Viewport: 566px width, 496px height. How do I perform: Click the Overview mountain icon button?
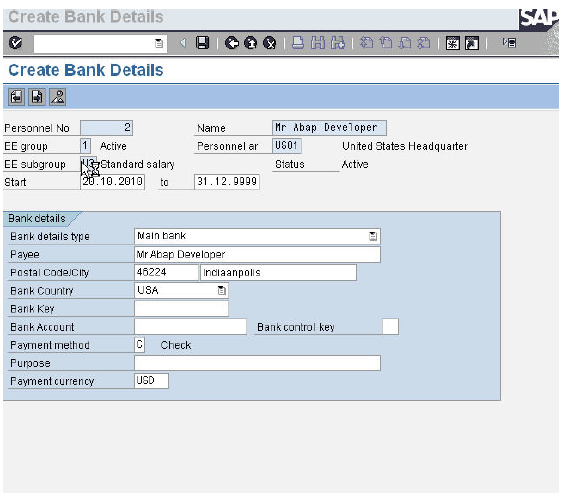tap(57, 97)
